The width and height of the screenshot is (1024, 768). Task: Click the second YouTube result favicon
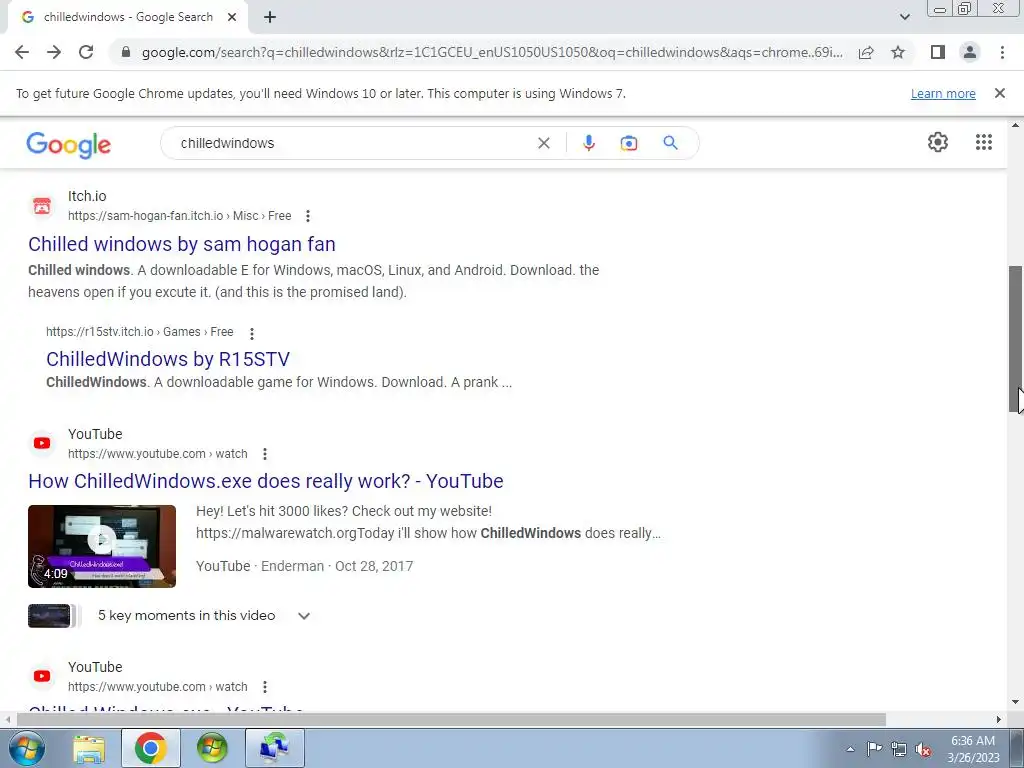click(x=42, y=677)
